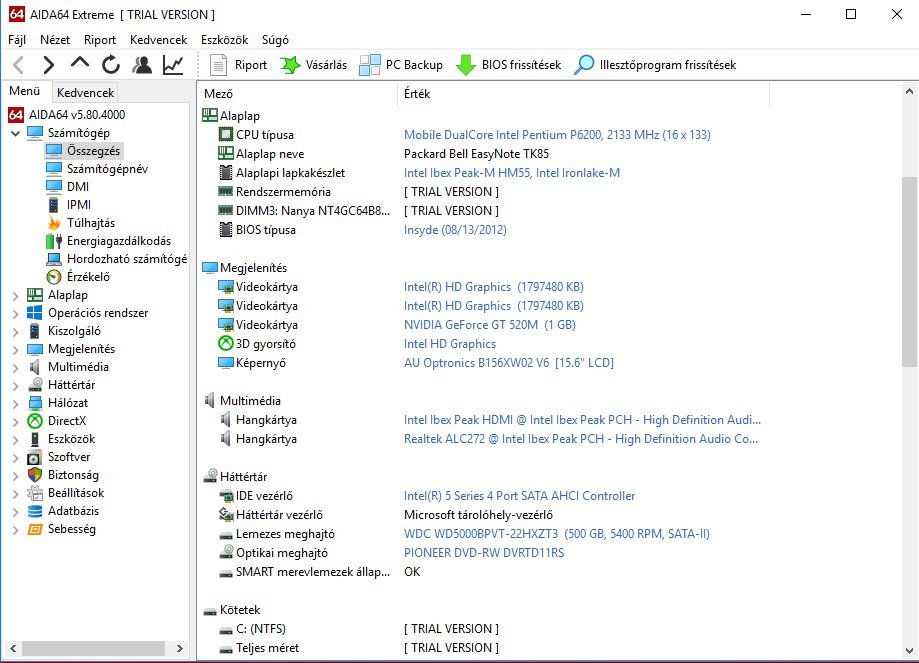Image resolution: width=919 pixels, height=663 pixels.
Task: Switch to the Kedvencek tab in the sidebar
Action: 86,93
